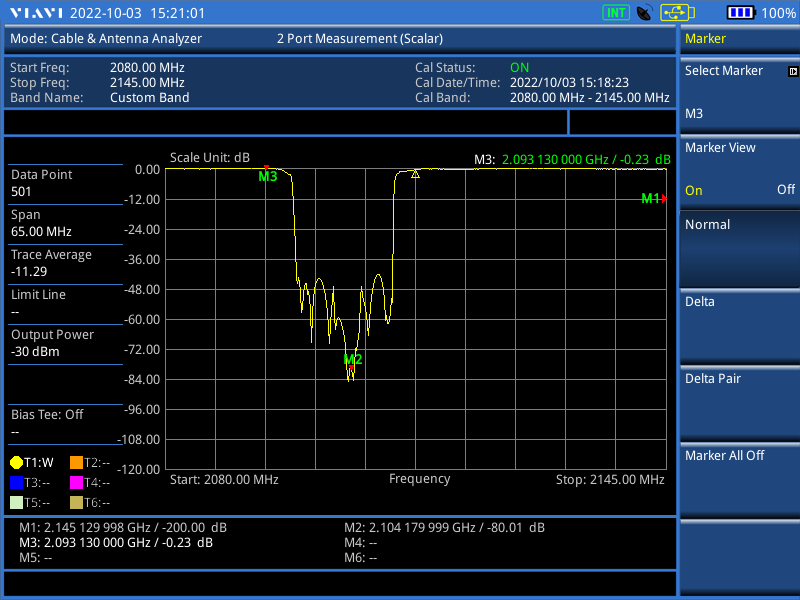Click the green M3 readout above graph
The height and width of the screenshot is (600, 800).
click(x=572, y=160)
